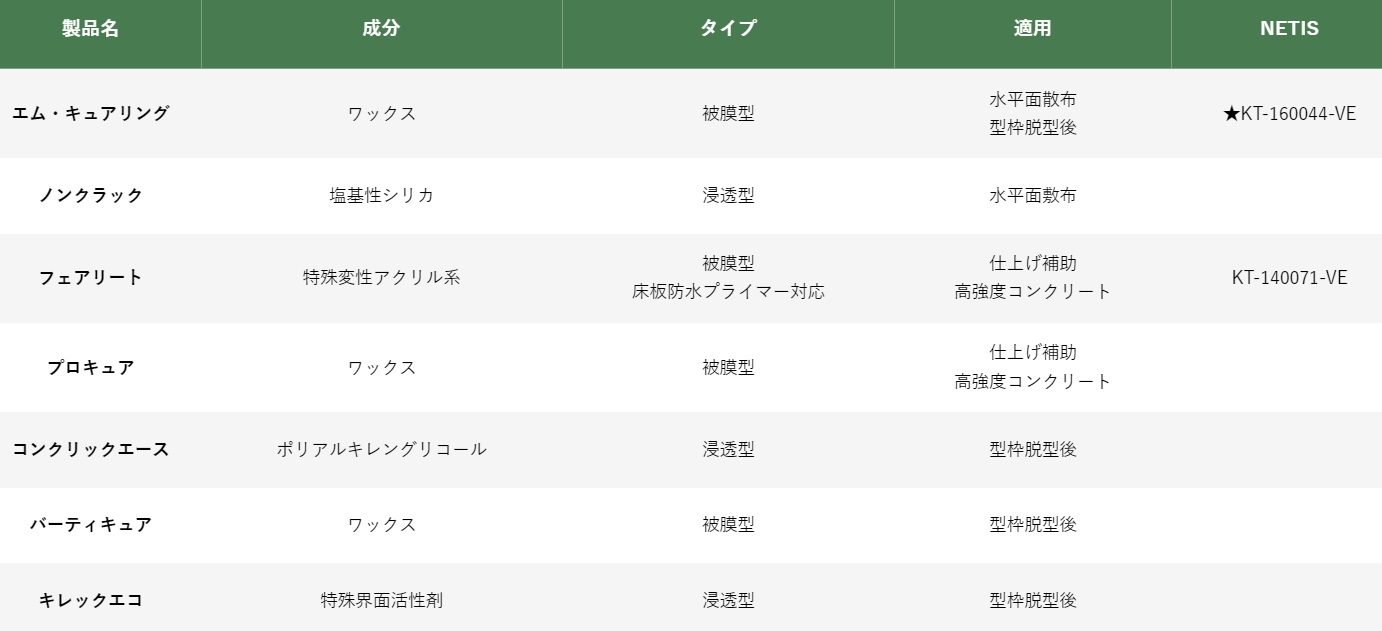Select the NETIS column header

point(1289,29)
